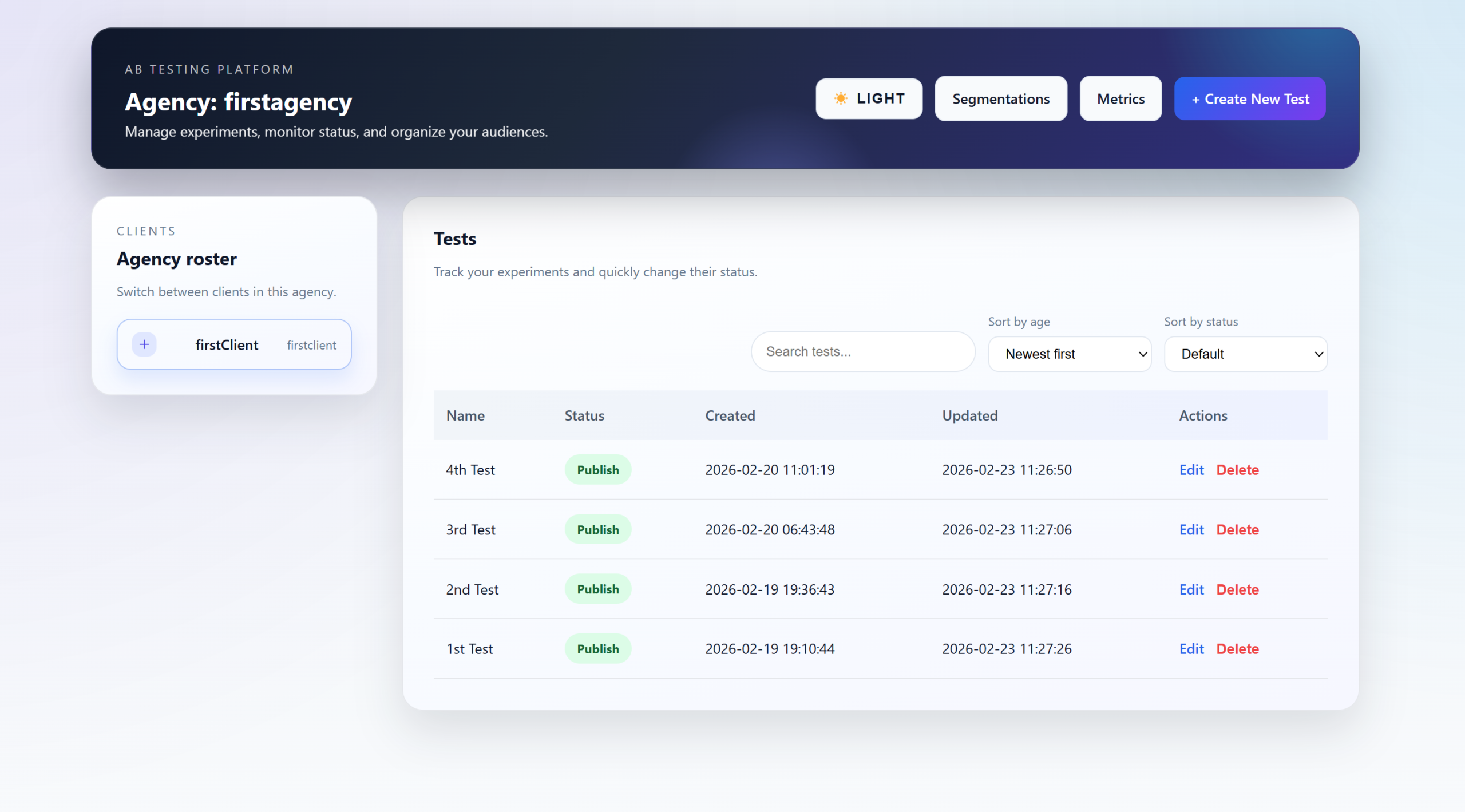1465x812 pixels.
Task: Click the Publish badge for 1st Test
Action: coord(598,649)
